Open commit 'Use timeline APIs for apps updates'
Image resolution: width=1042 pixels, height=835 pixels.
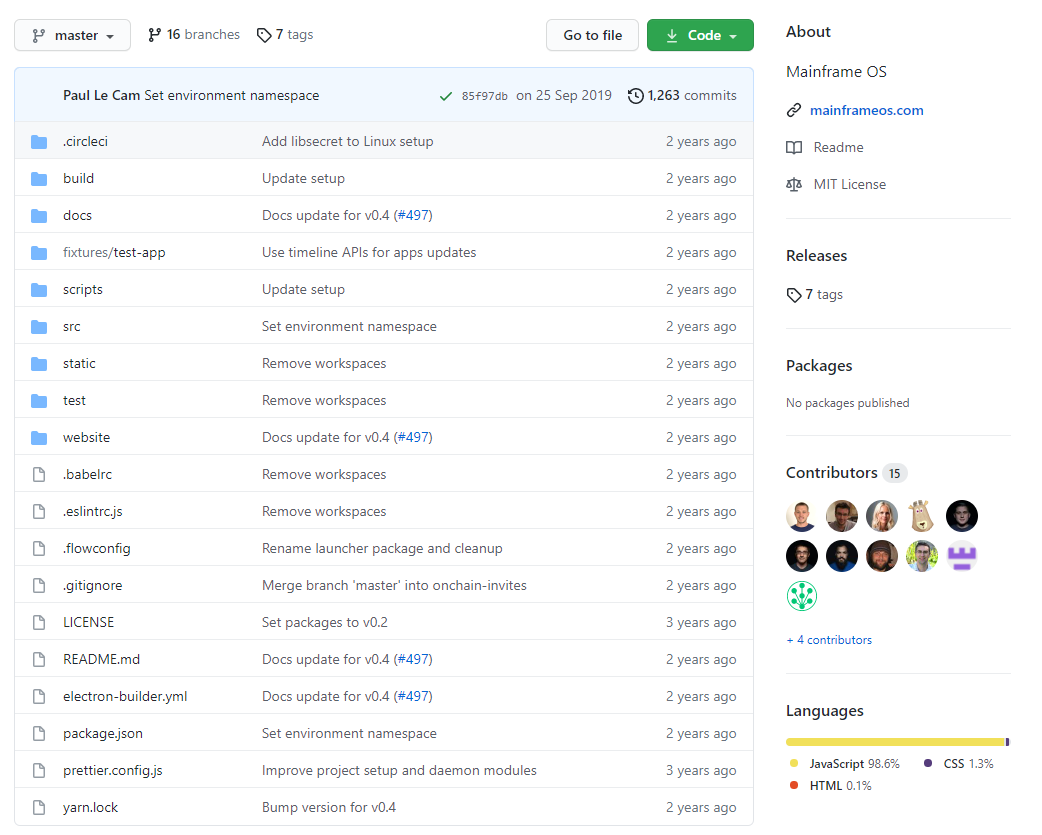coord(369,252)
